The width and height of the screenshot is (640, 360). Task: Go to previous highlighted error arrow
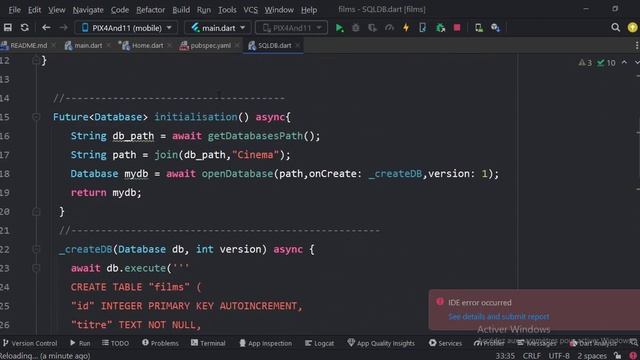(x=624, y=62)
